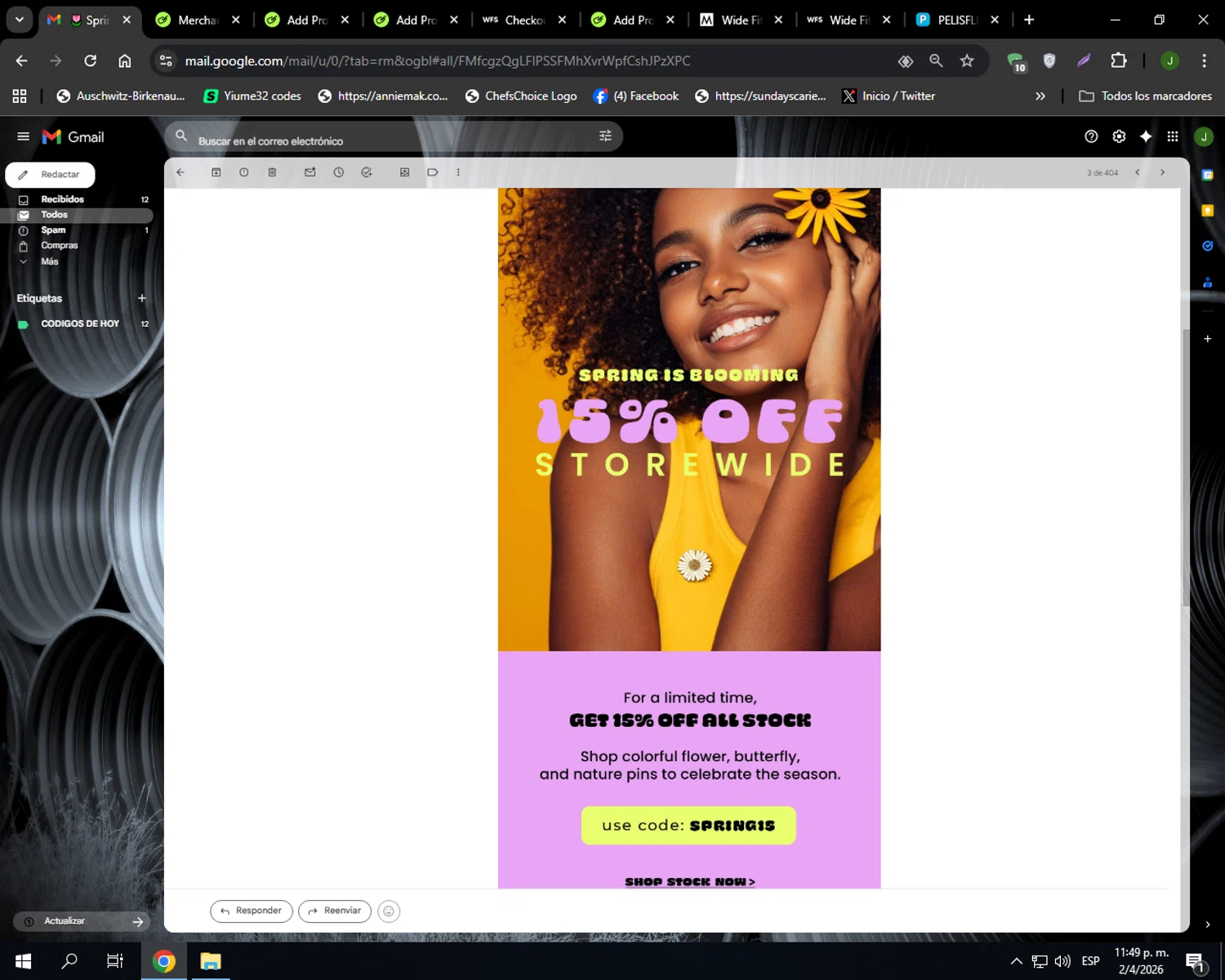Bookmark this page with the star icon
Screen dimensions: 1225x980
pyautogui.click(x=967, y=60)
